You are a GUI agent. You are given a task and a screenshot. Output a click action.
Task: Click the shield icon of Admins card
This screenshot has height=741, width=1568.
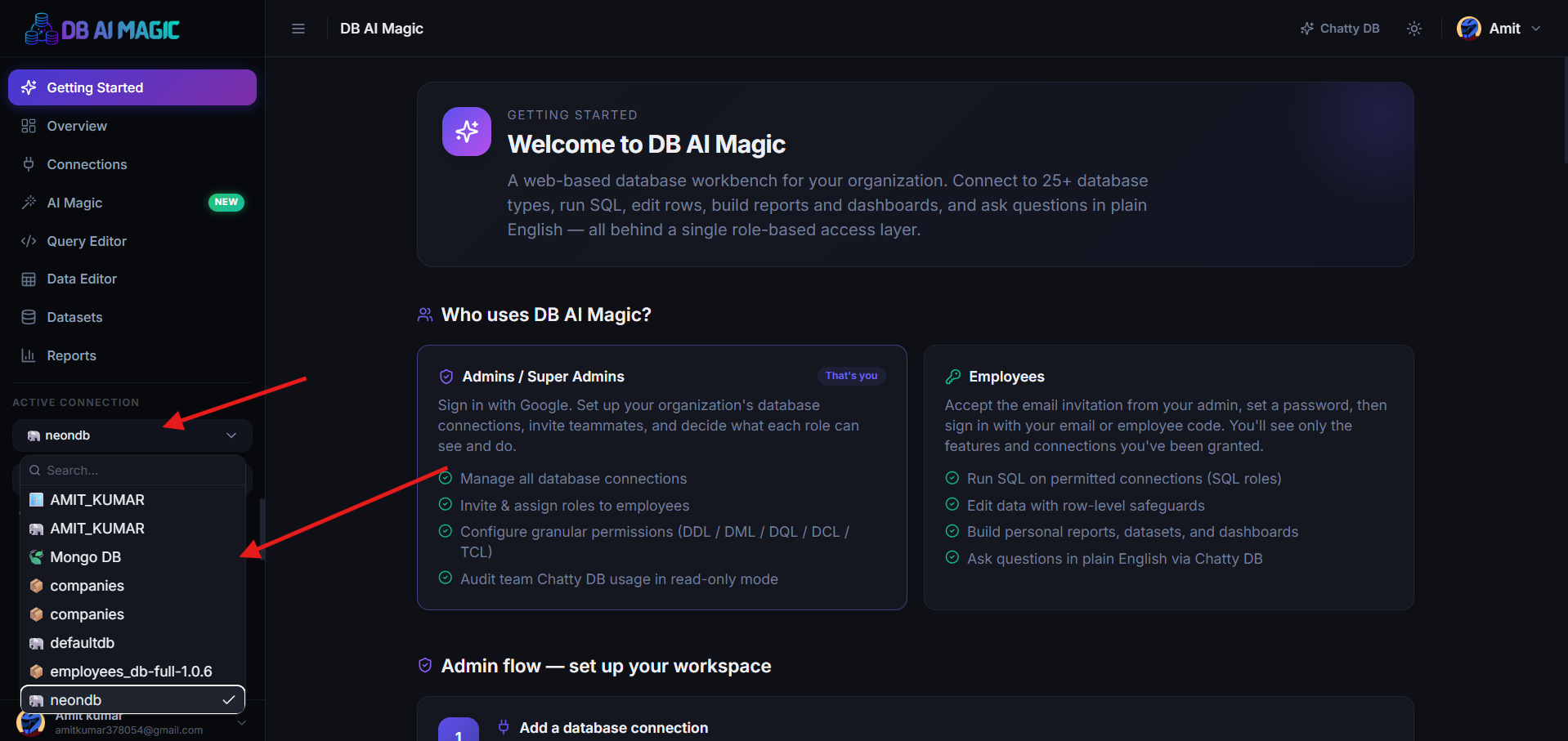(446, 377)
